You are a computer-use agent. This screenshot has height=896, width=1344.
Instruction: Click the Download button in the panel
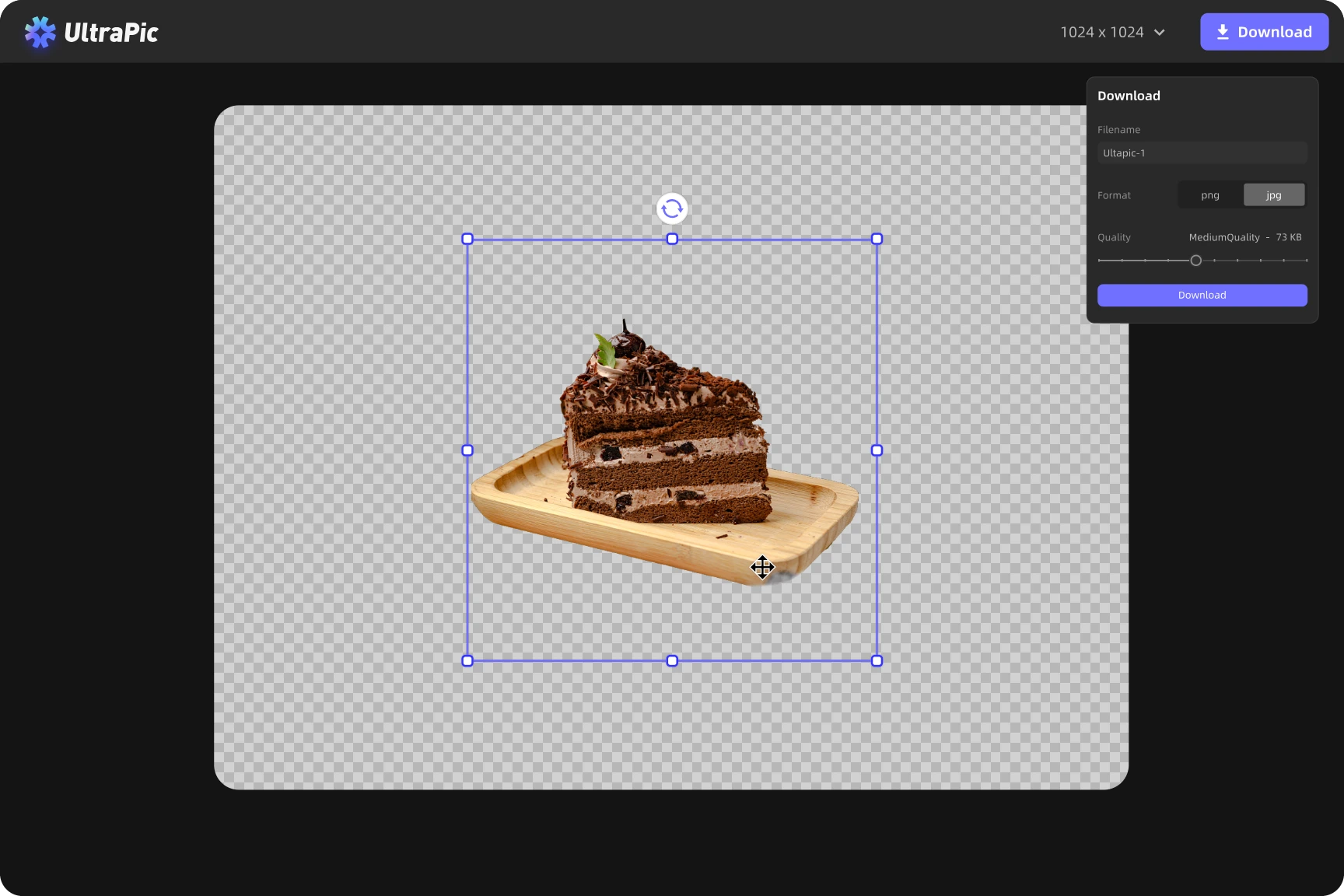click(x=1202, y=296)
